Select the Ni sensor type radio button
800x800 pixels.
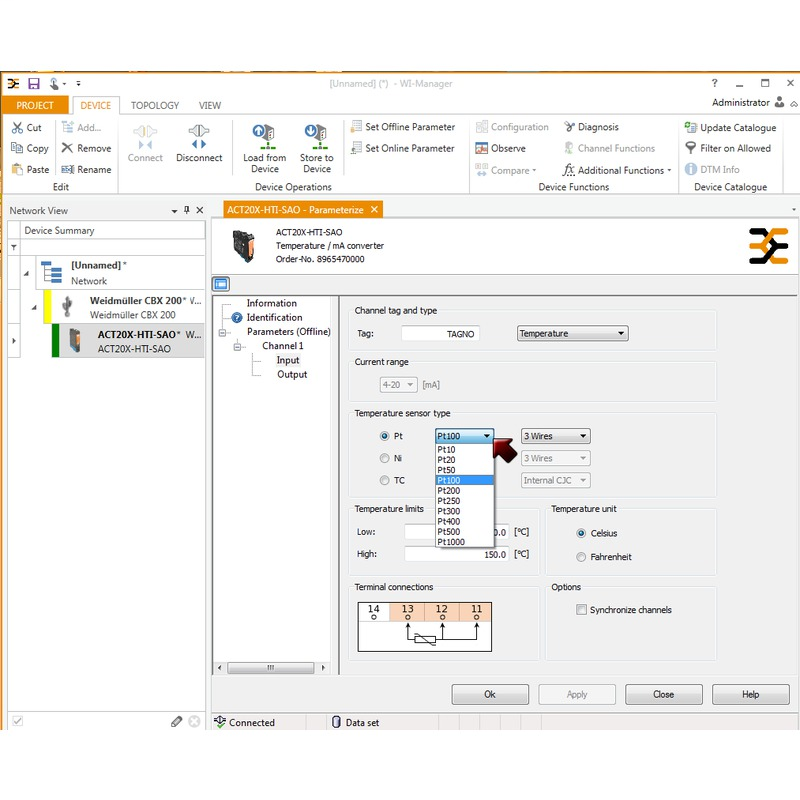coord(384,458)
